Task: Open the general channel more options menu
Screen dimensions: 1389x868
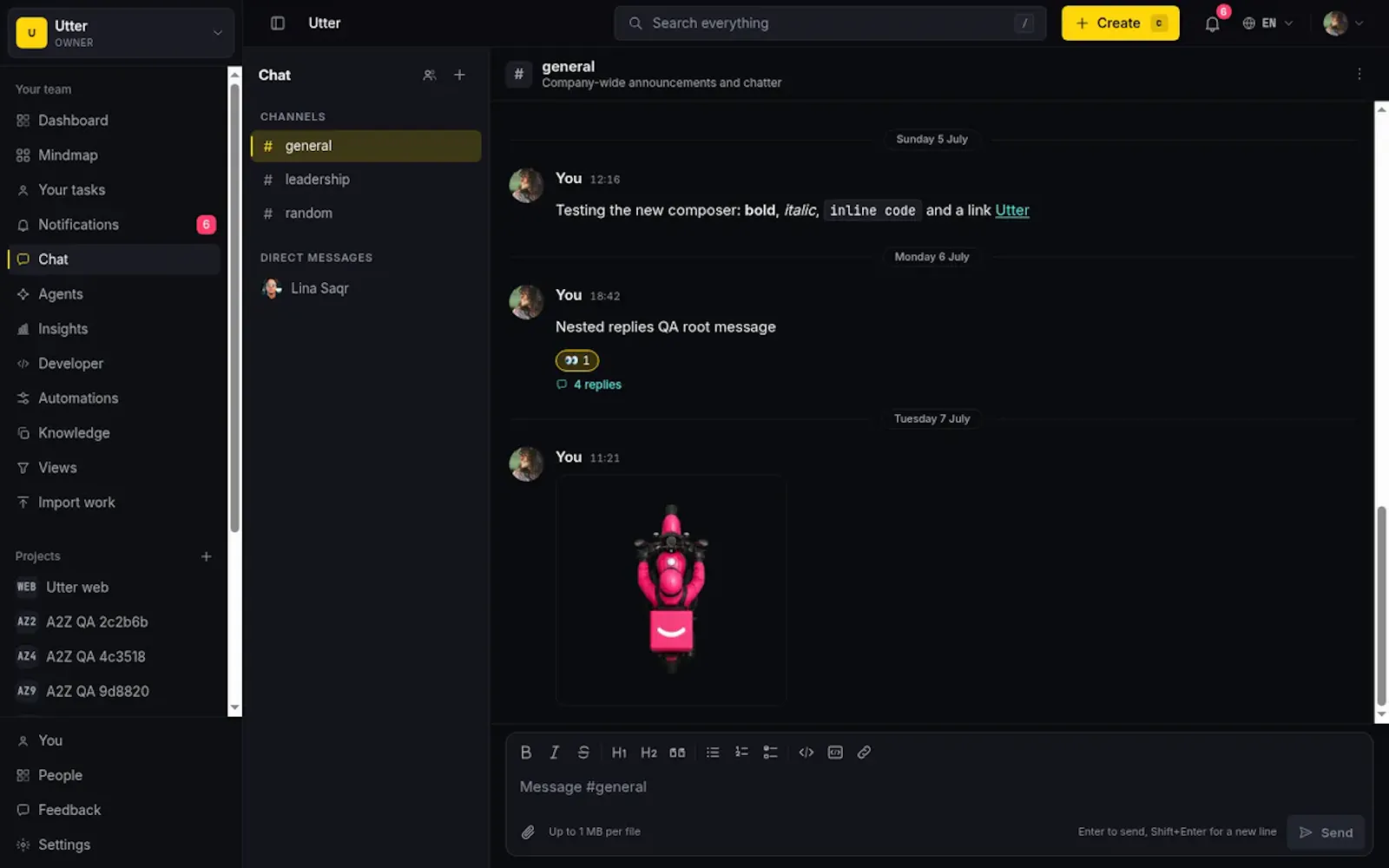Action: 1359,75
